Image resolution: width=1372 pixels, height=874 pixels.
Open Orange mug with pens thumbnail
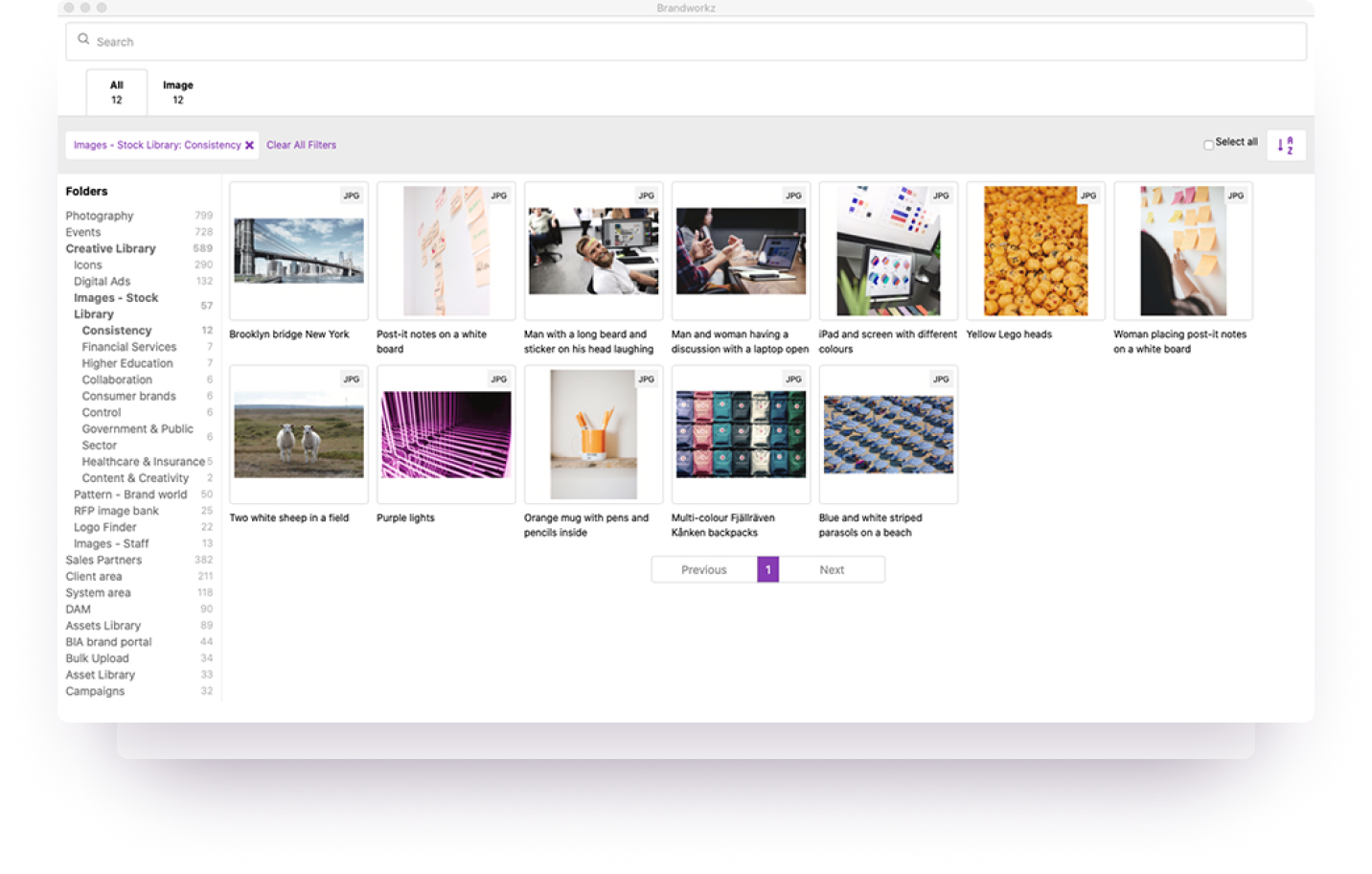[594, 434]
